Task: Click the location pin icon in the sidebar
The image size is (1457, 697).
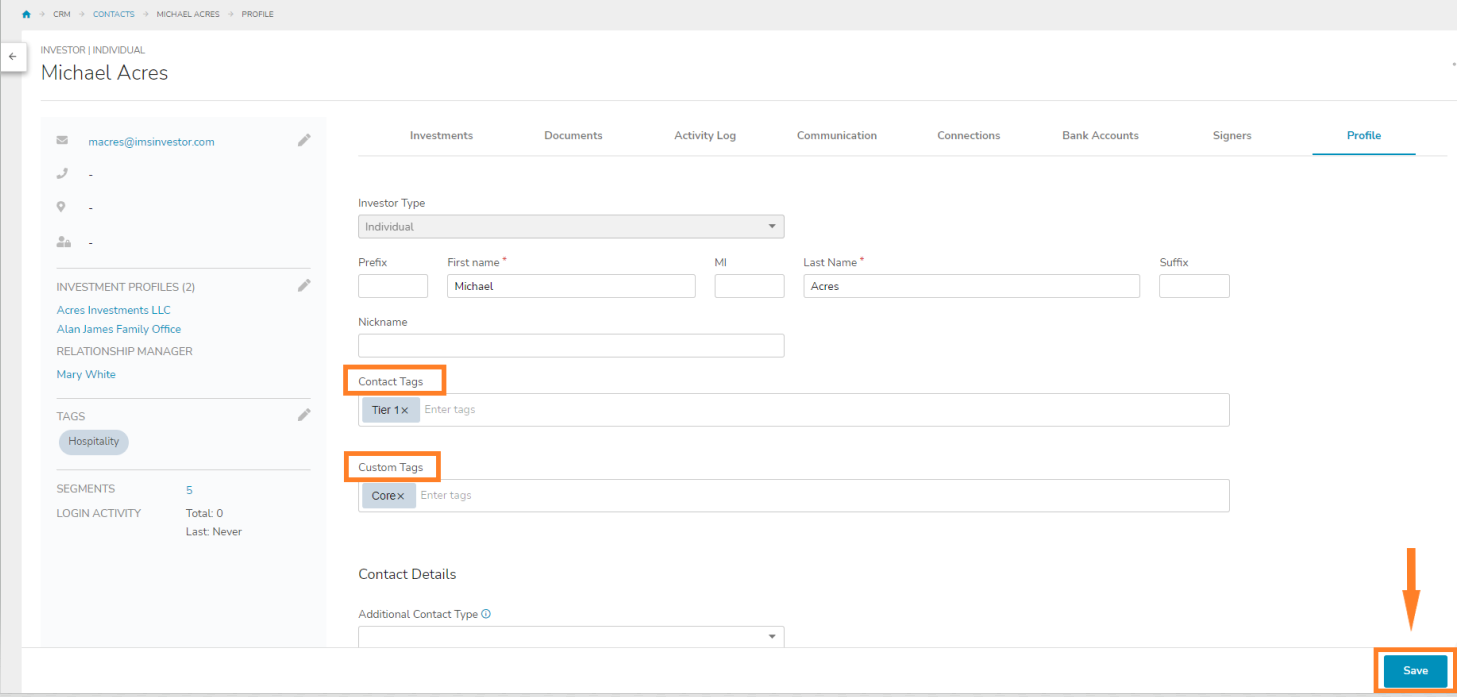Action: coord(62,207)
